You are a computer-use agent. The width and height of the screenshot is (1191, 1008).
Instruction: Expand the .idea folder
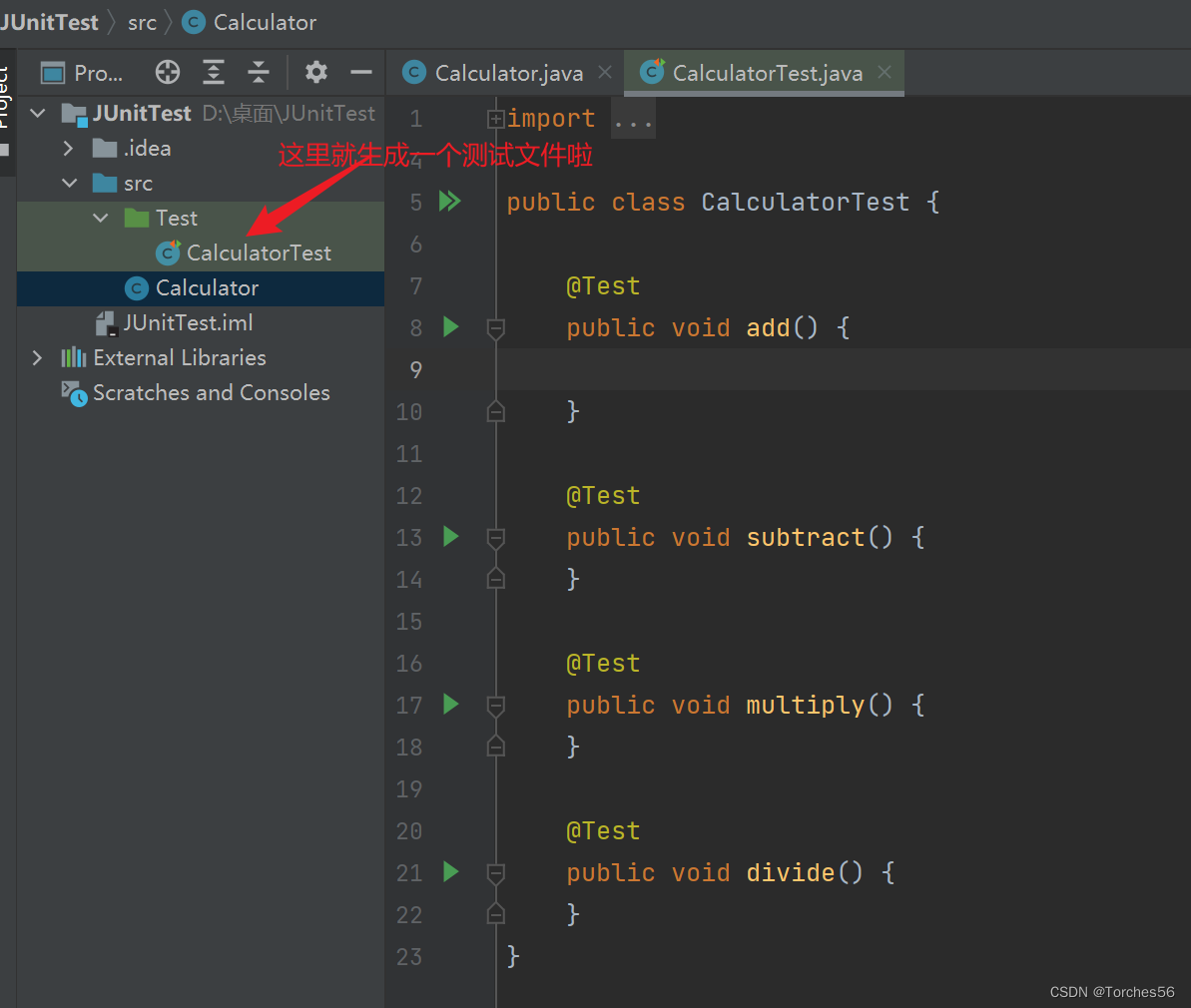click(x=68, y=148)
